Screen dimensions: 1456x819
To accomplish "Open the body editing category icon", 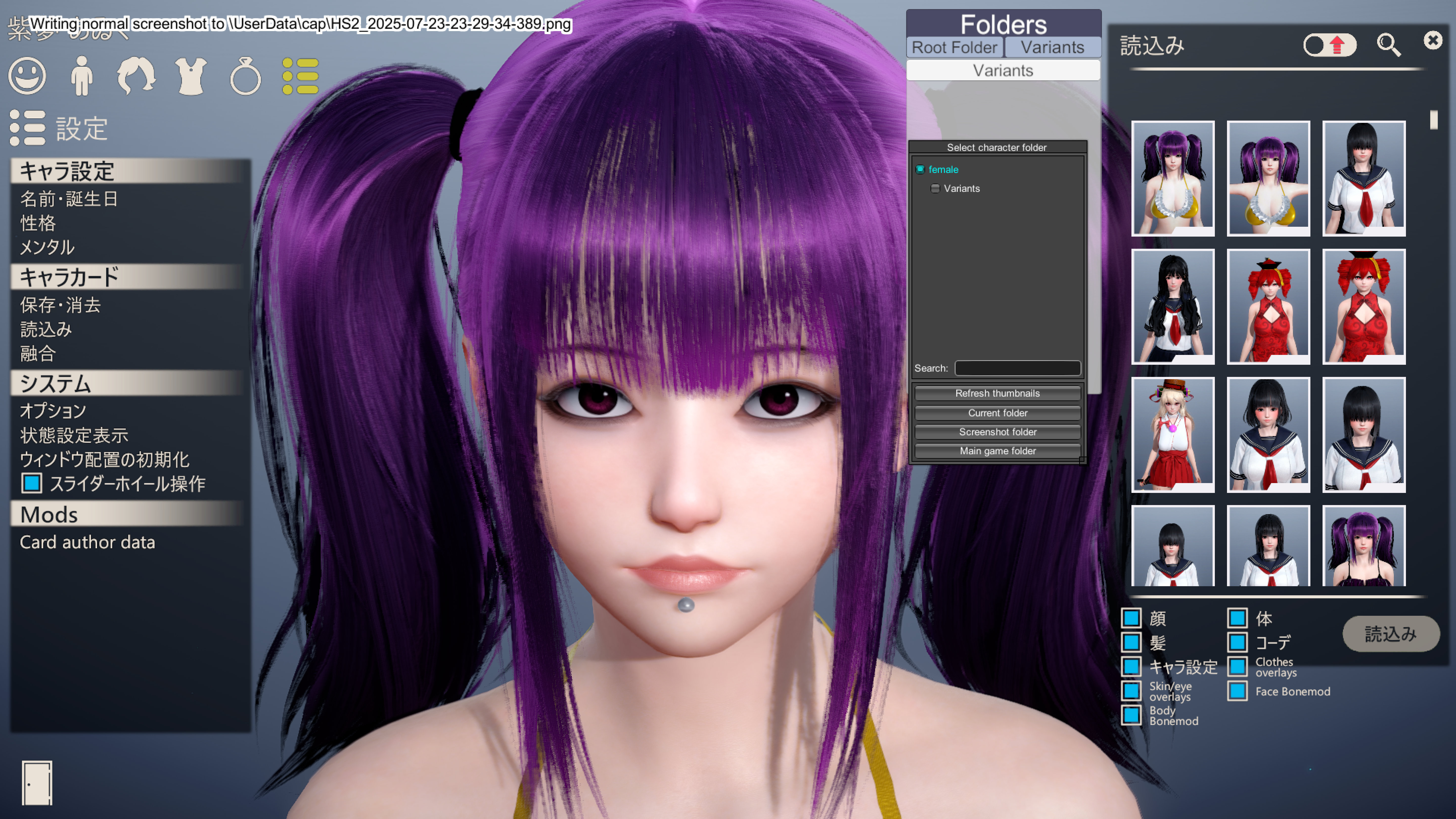I will (82, 76).
